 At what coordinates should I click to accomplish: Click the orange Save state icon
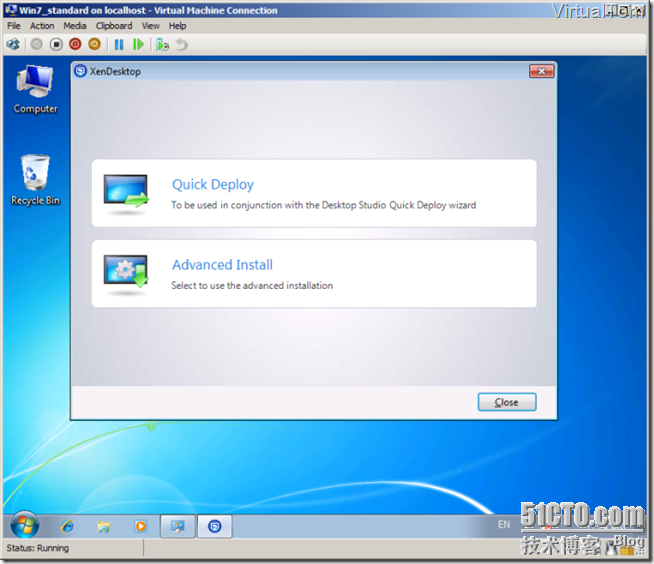(x=95, y=44)
